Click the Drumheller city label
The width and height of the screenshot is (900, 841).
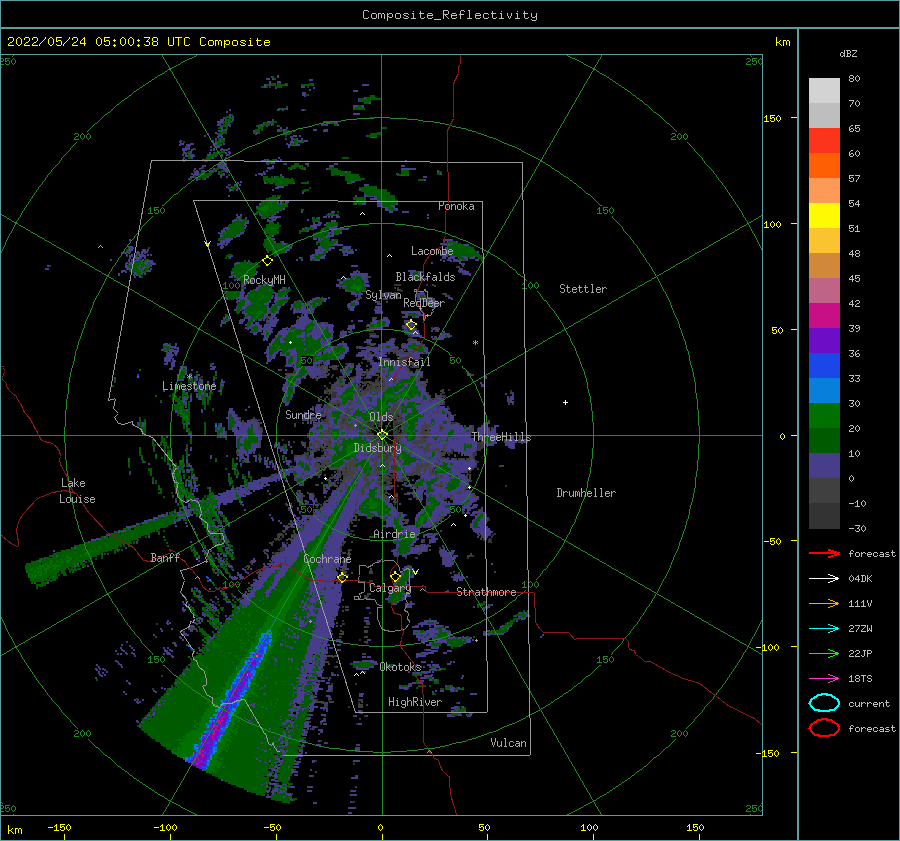(x=586, y=493)
